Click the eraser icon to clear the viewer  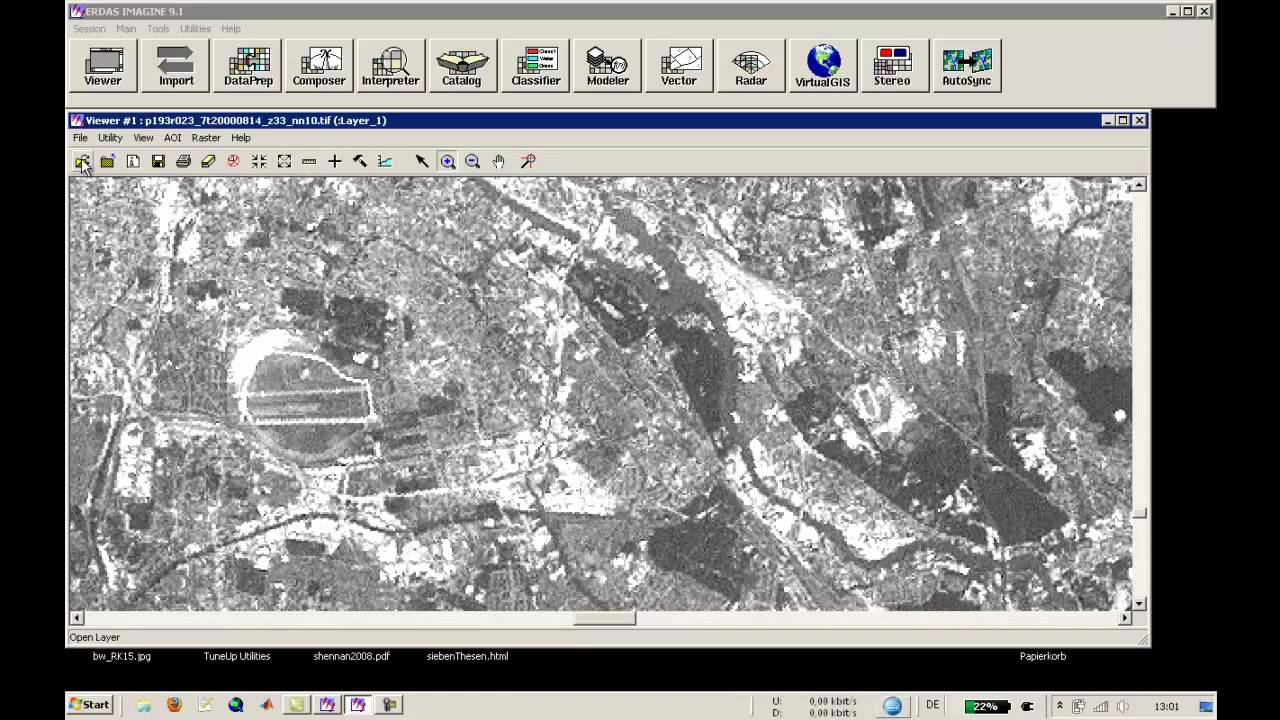pos(208,161)
